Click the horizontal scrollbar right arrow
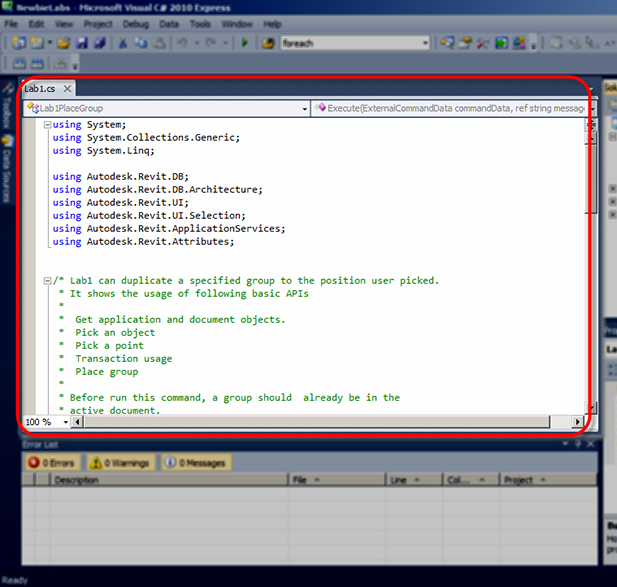The image size is (617, 587). [577, 422]
